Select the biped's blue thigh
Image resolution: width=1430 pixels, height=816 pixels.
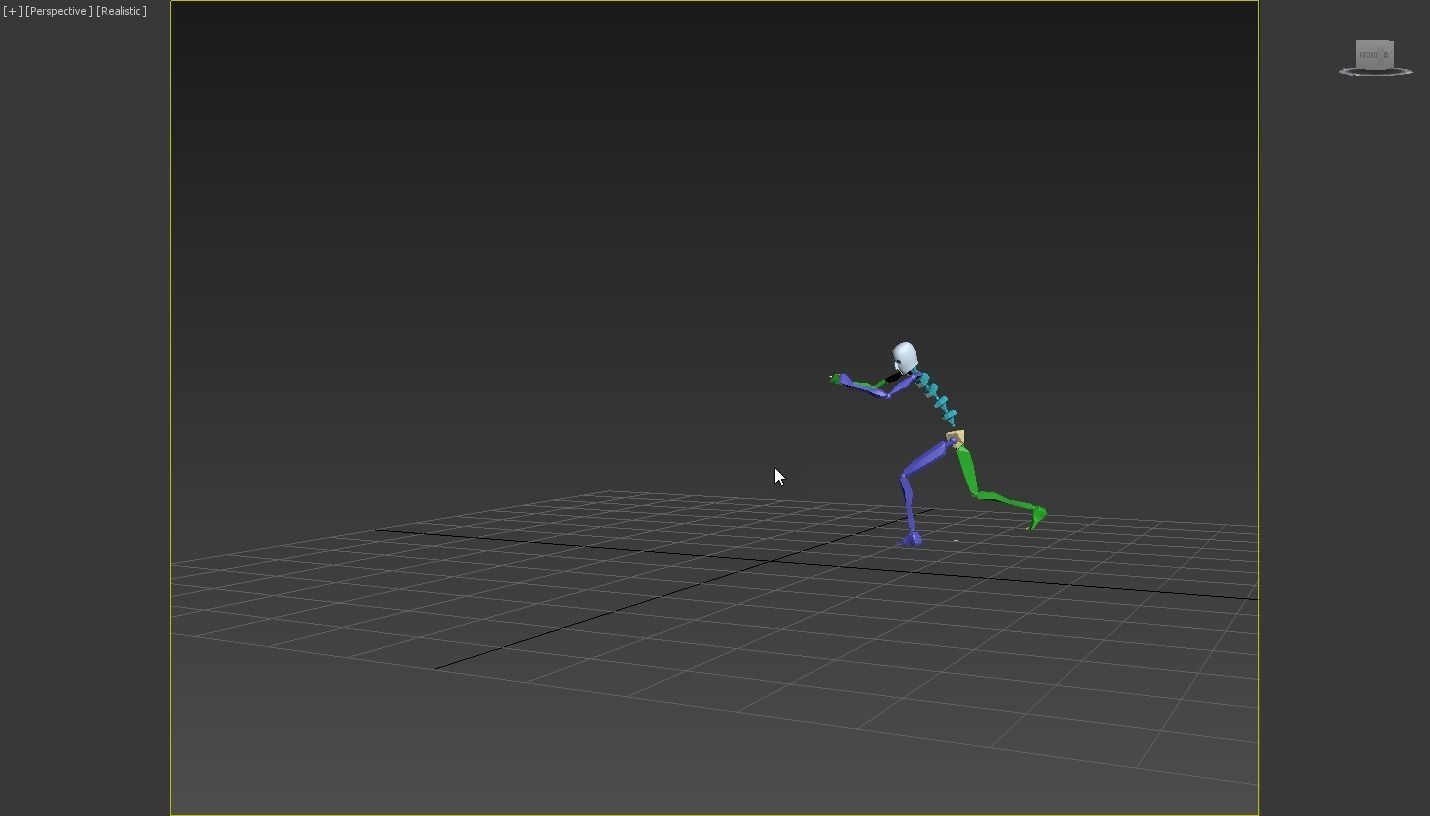point(926,460)
